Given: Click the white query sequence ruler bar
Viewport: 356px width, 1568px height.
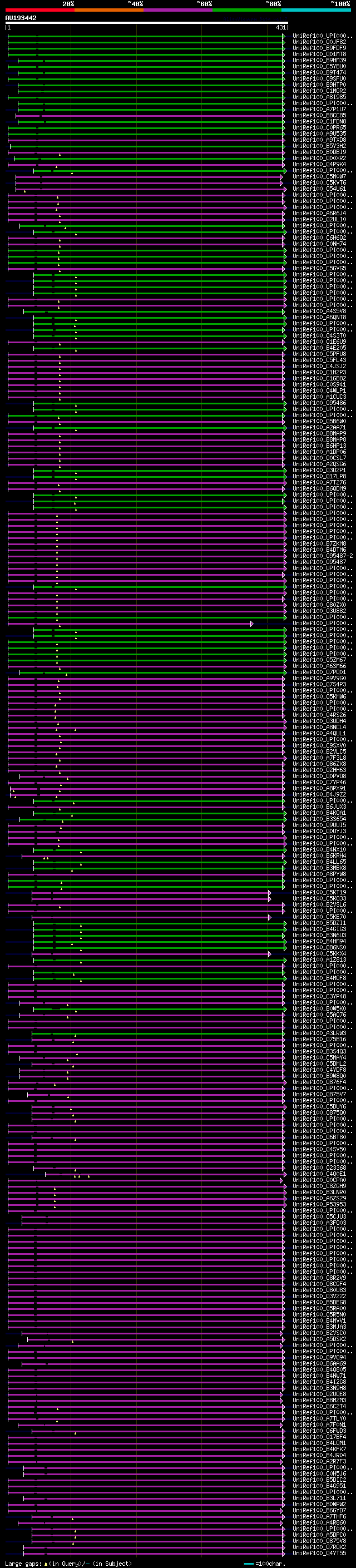Looking at the screenshot, I should pyautogui.click(x=147, y=23).
